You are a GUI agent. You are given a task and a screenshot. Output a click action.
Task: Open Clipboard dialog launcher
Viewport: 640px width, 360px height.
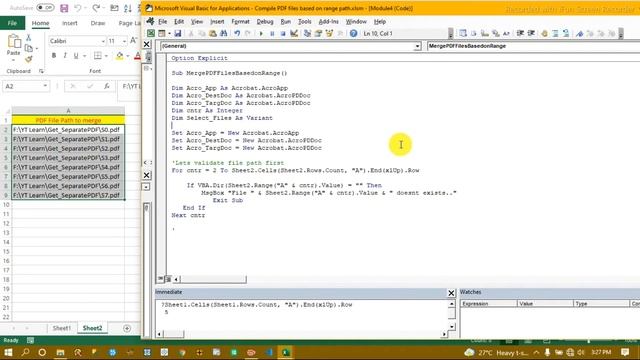41,71
